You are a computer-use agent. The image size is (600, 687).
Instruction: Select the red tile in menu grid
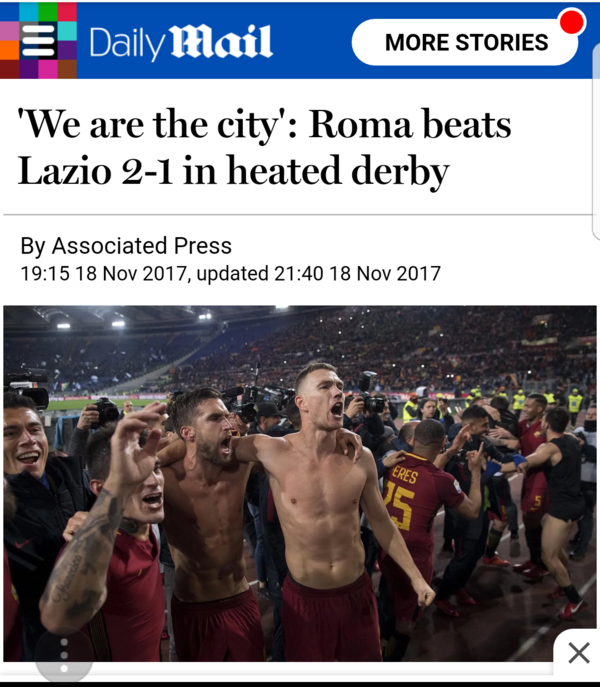click(67, 12)
